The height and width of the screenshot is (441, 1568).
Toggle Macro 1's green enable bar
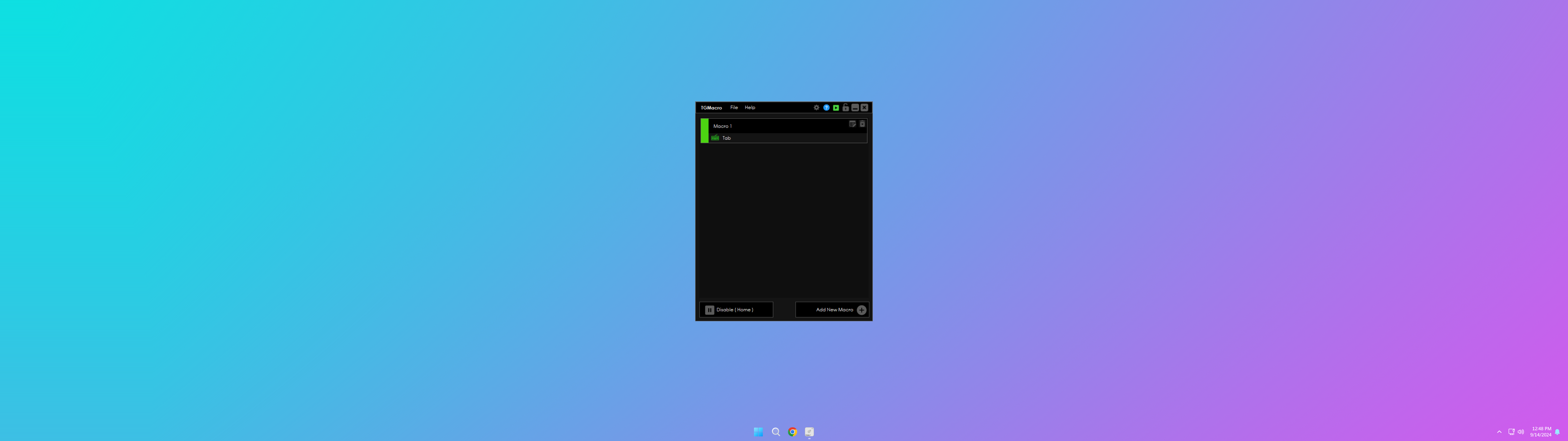[704, 131]
